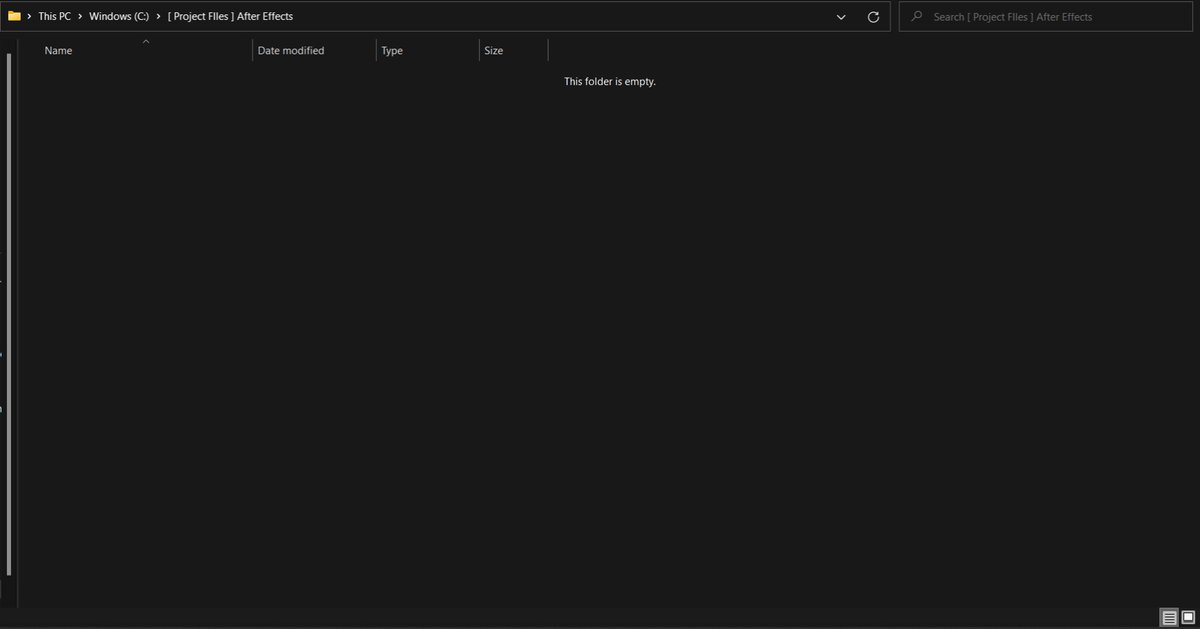This screenshot has height=629, width=1200.
Task: Switch to details view layout
Action: point(1169,617)
